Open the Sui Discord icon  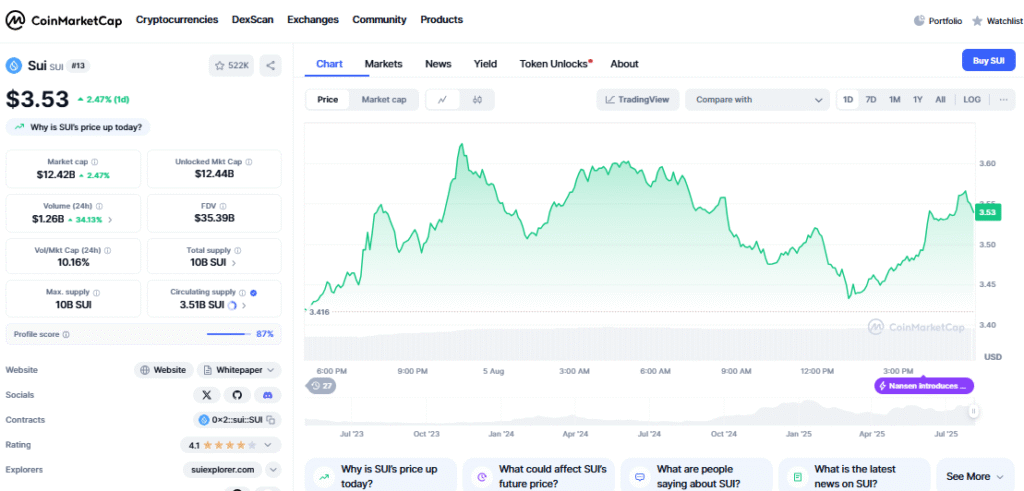266,395
